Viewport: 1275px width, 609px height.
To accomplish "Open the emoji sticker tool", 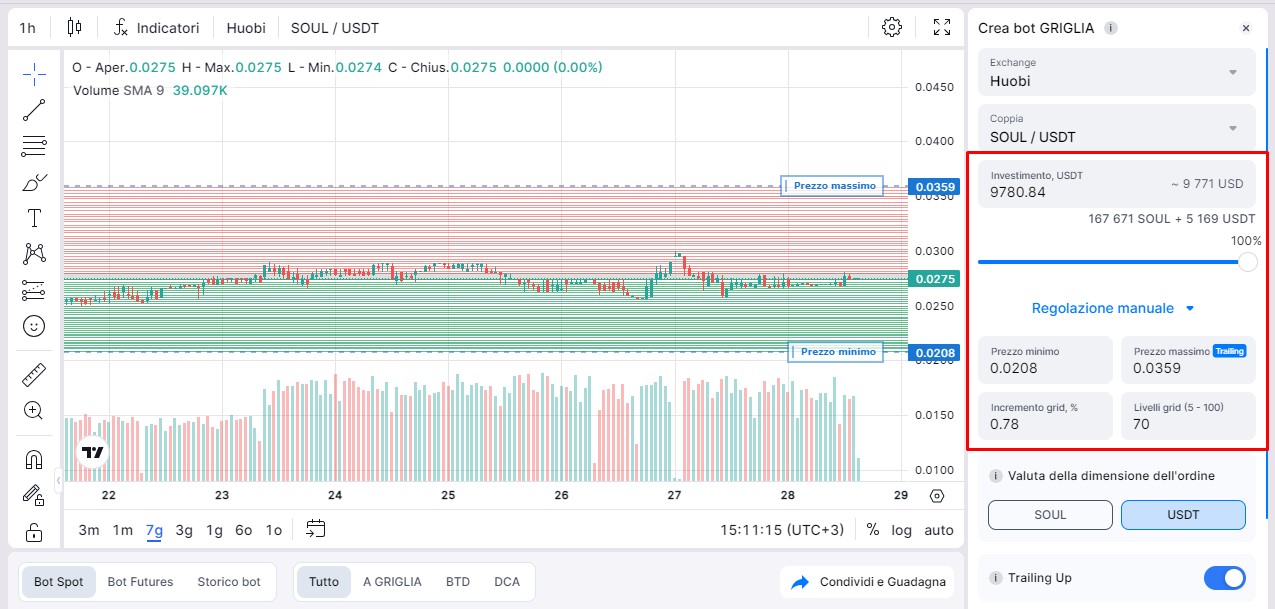I will click(x=34, y=326).
